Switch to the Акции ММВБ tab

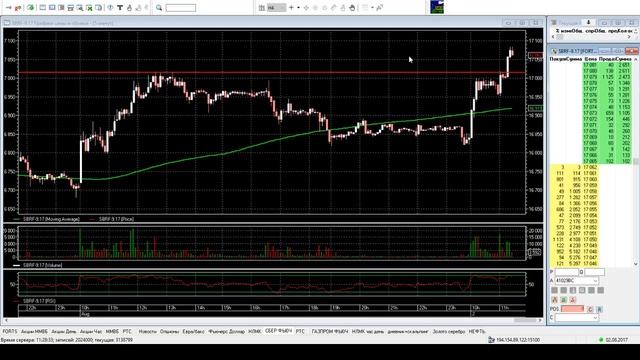[34, 331]
